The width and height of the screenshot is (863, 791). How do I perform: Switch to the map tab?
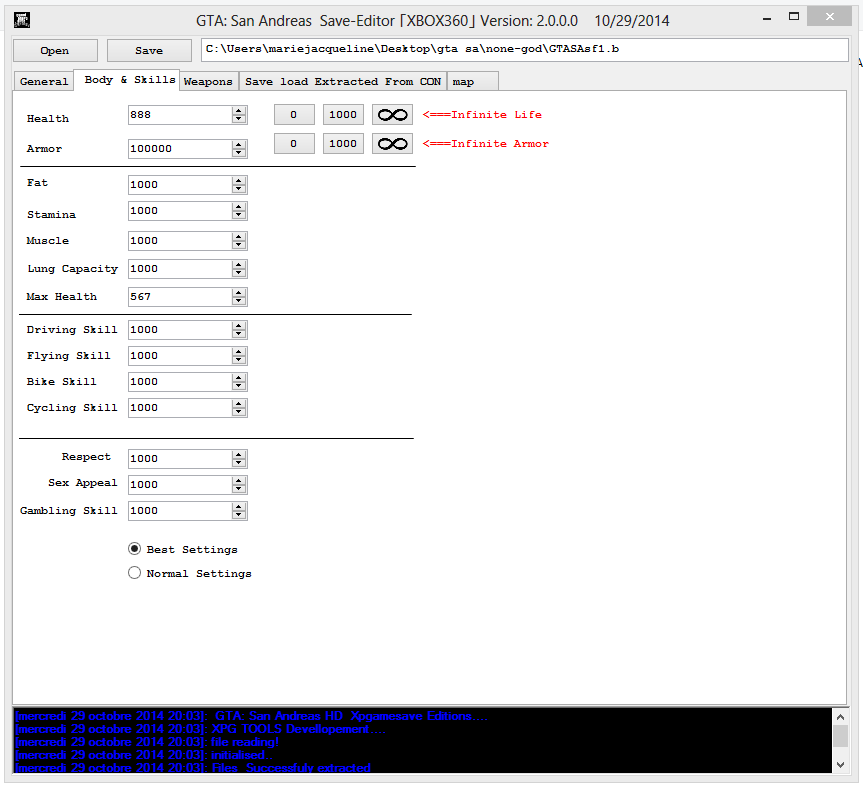click(x=472, y=82)
